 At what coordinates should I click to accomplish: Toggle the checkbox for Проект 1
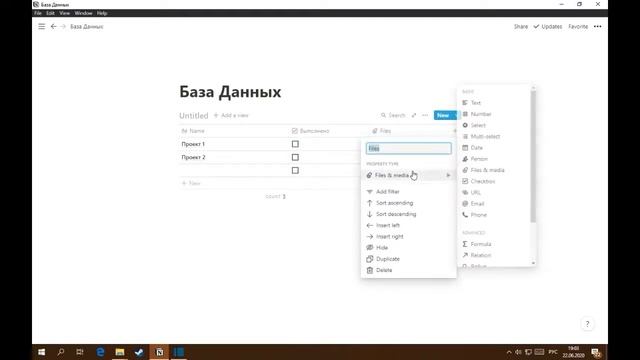click(295, 144)
